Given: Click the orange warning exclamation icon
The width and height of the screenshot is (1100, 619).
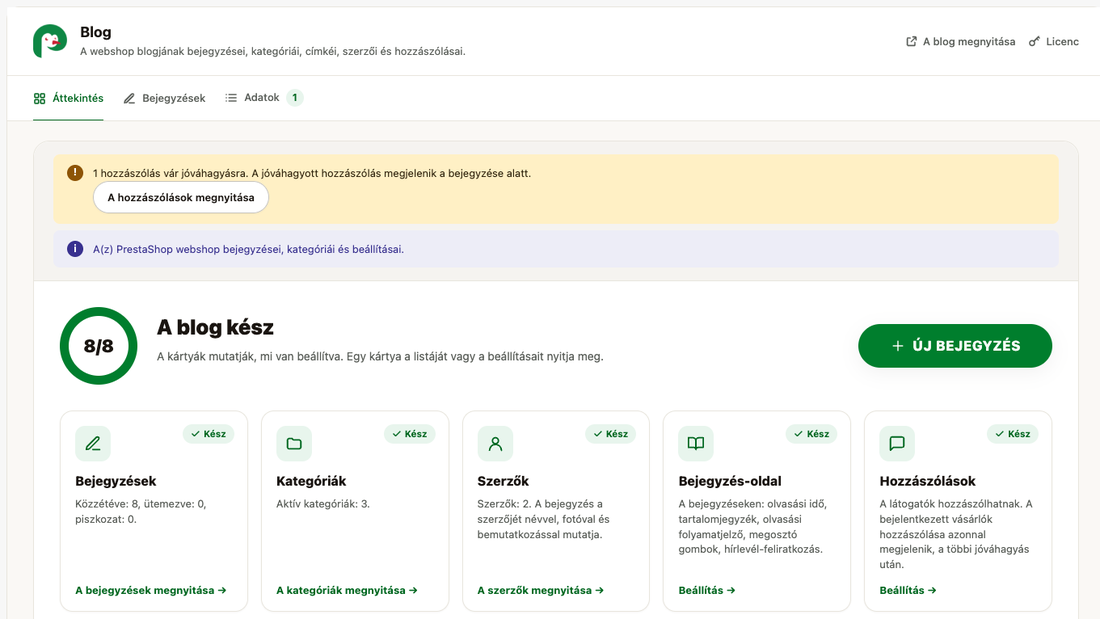Looking at the screenshot, I should pyautogui.click(x=75, y=173).
